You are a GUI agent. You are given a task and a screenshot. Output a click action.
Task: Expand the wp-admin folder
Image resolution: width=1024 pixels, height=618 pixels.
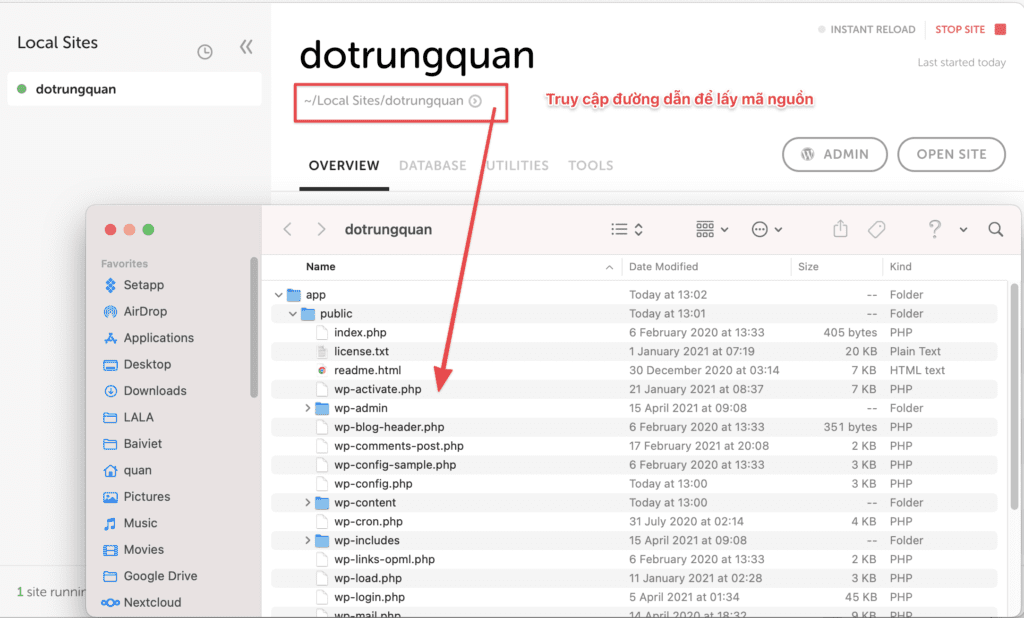308,408
